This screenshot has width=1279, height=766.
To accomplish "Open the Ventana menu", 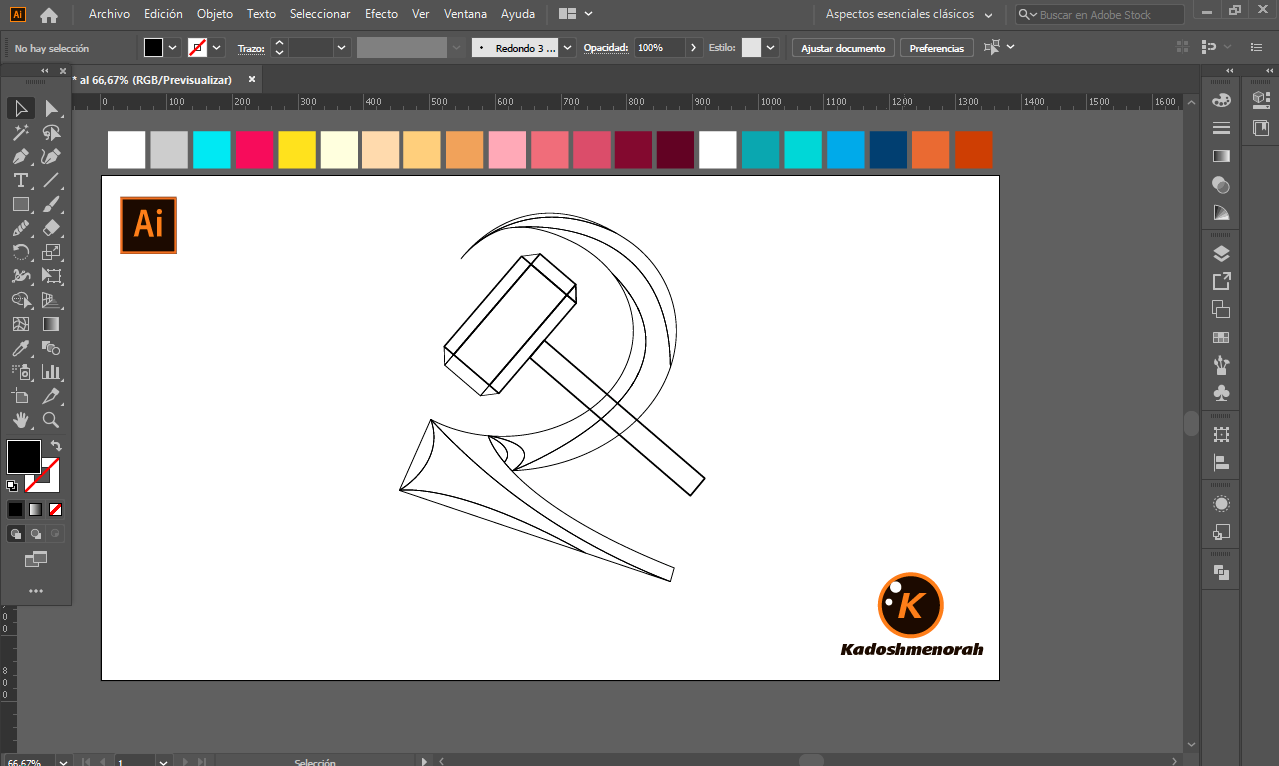I will pyautogui.click(x=465, y=14).
